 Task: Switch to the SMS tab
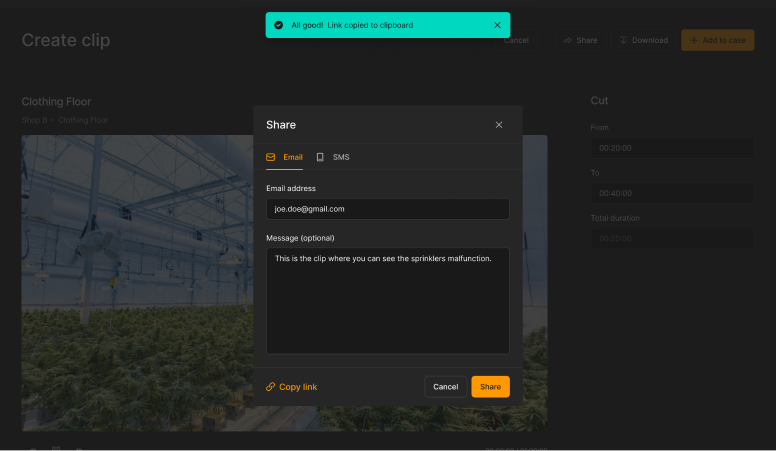[333, 157]
